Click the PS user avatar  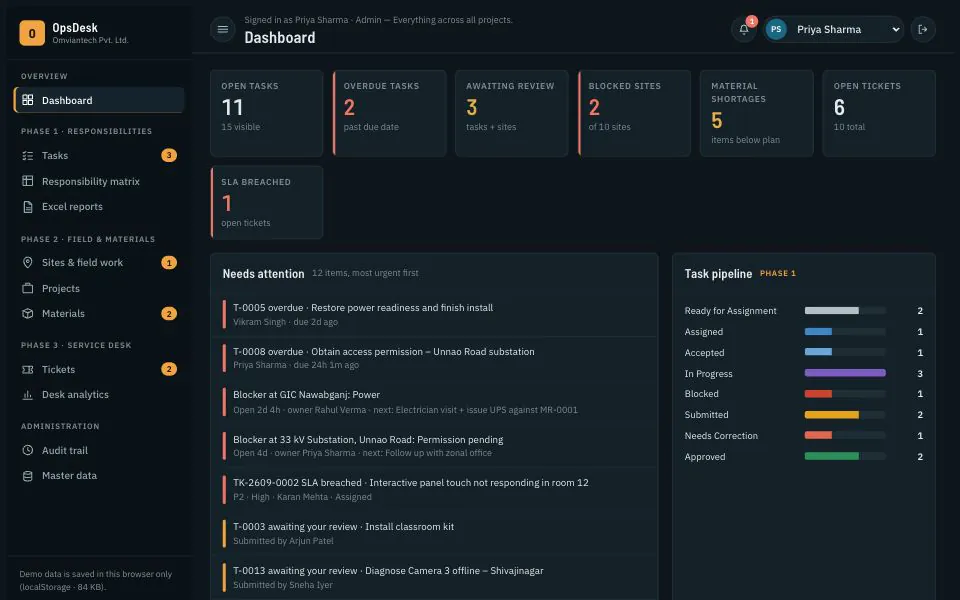pos(776,29)
